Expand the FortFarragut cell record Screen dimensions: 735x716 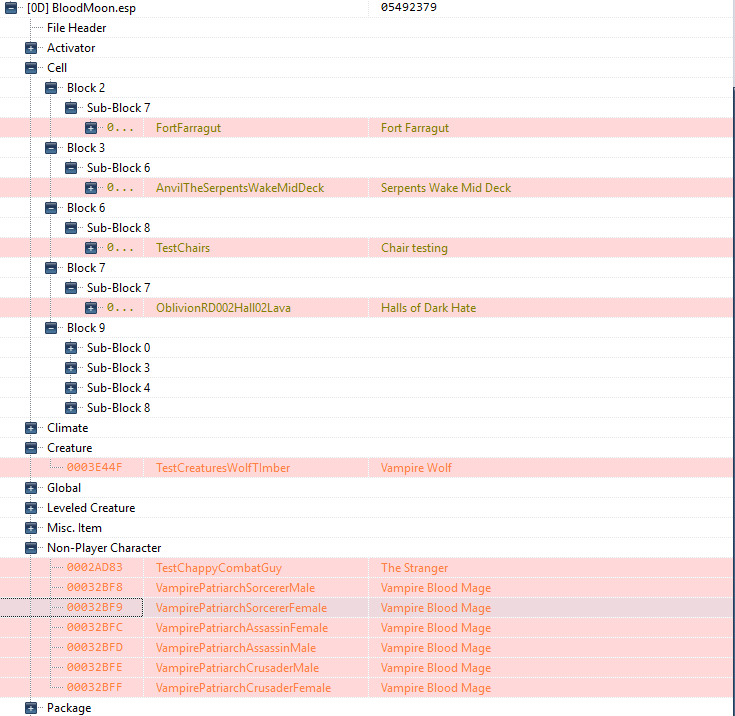(91, 128)
